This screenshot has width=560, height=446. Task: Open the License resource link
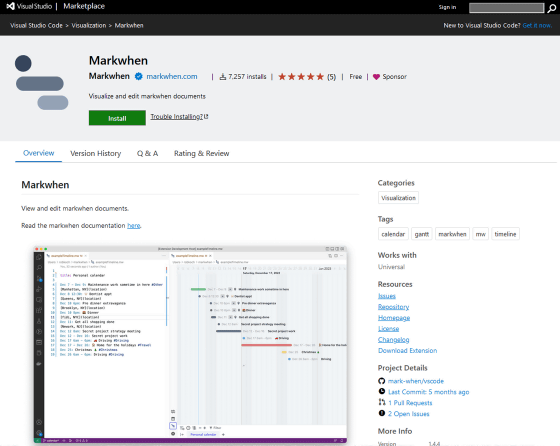click(389, 329)
